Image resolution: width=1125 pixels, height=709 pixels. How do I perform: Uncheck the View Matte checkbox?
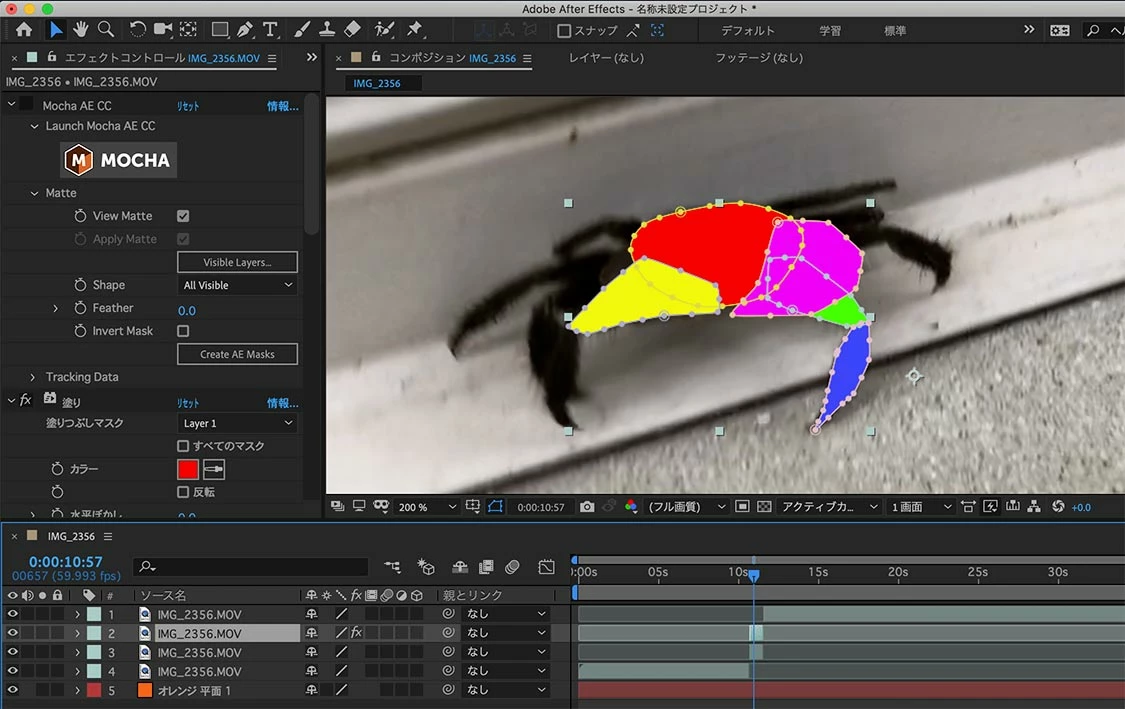point(183,216)
